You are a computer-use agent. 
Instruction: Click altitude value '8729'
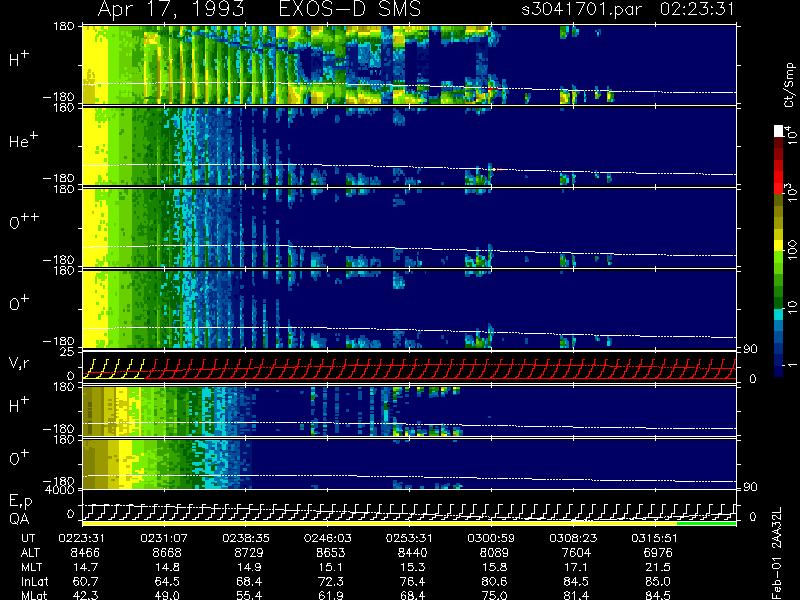pyautogui.click(x=249, y=553)
